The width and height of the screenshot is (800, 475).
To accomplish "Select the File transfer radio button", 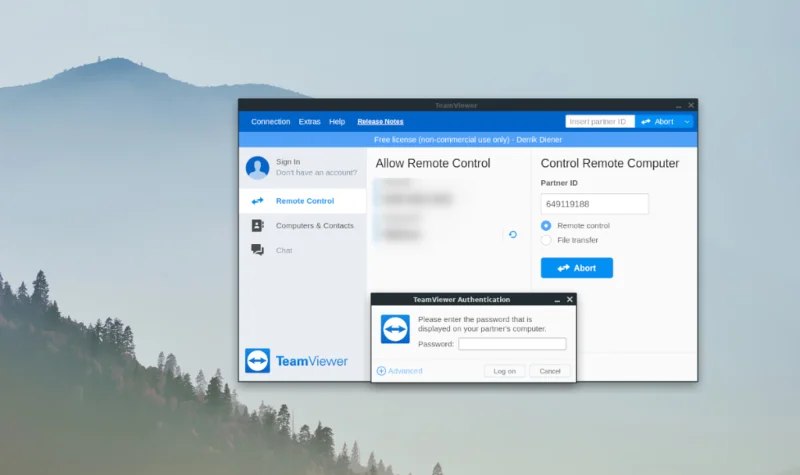I will 546,240.
